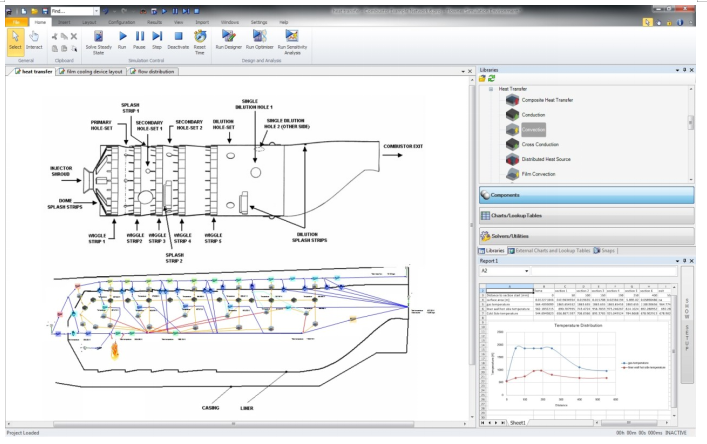The height and width of the screenshot is (444, 707).
Task: Click the blue information icon at top right
Action: (679, 22)
